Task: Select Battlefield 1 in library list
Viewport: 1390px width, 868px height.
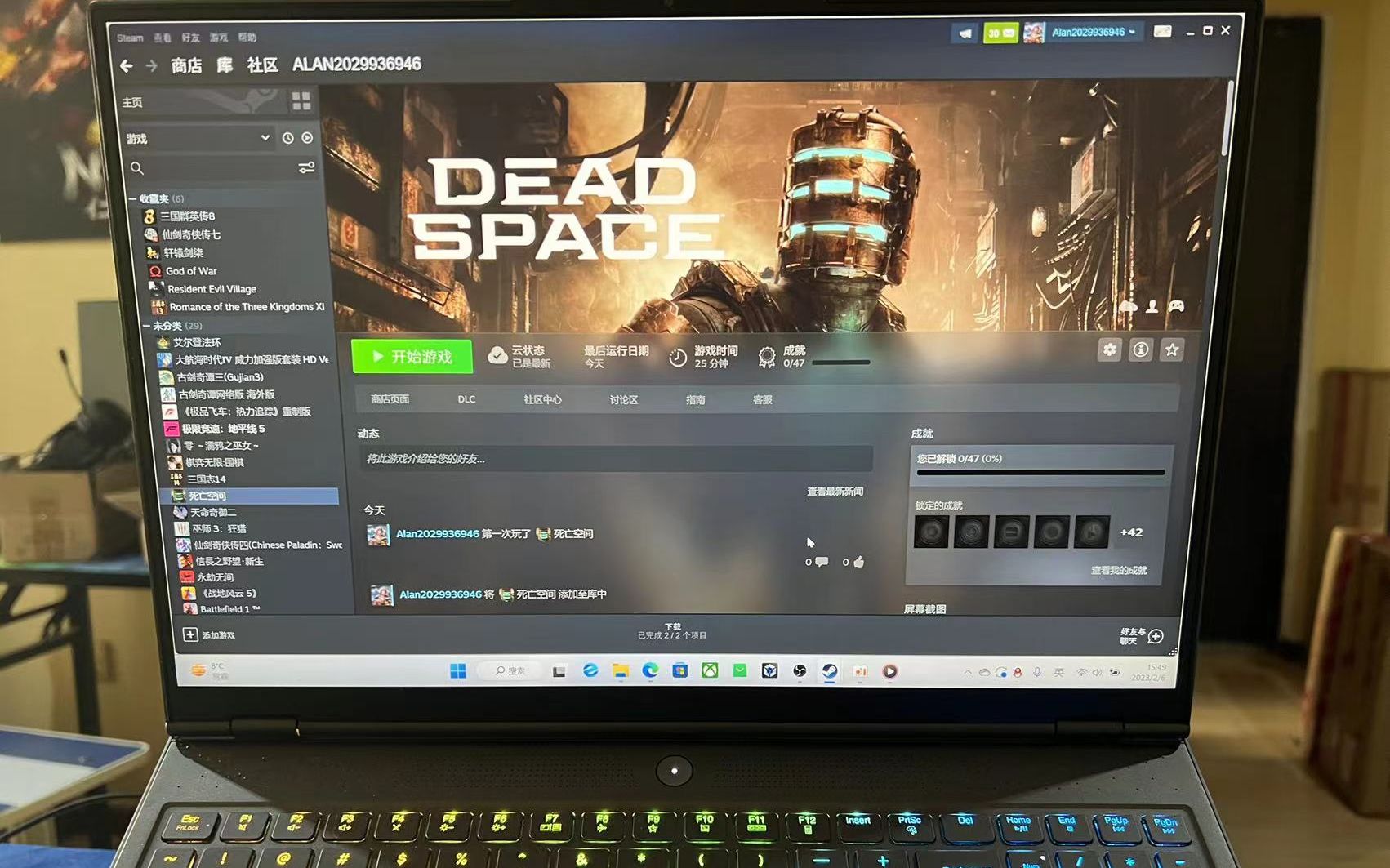Action: (x=229, y=609)
